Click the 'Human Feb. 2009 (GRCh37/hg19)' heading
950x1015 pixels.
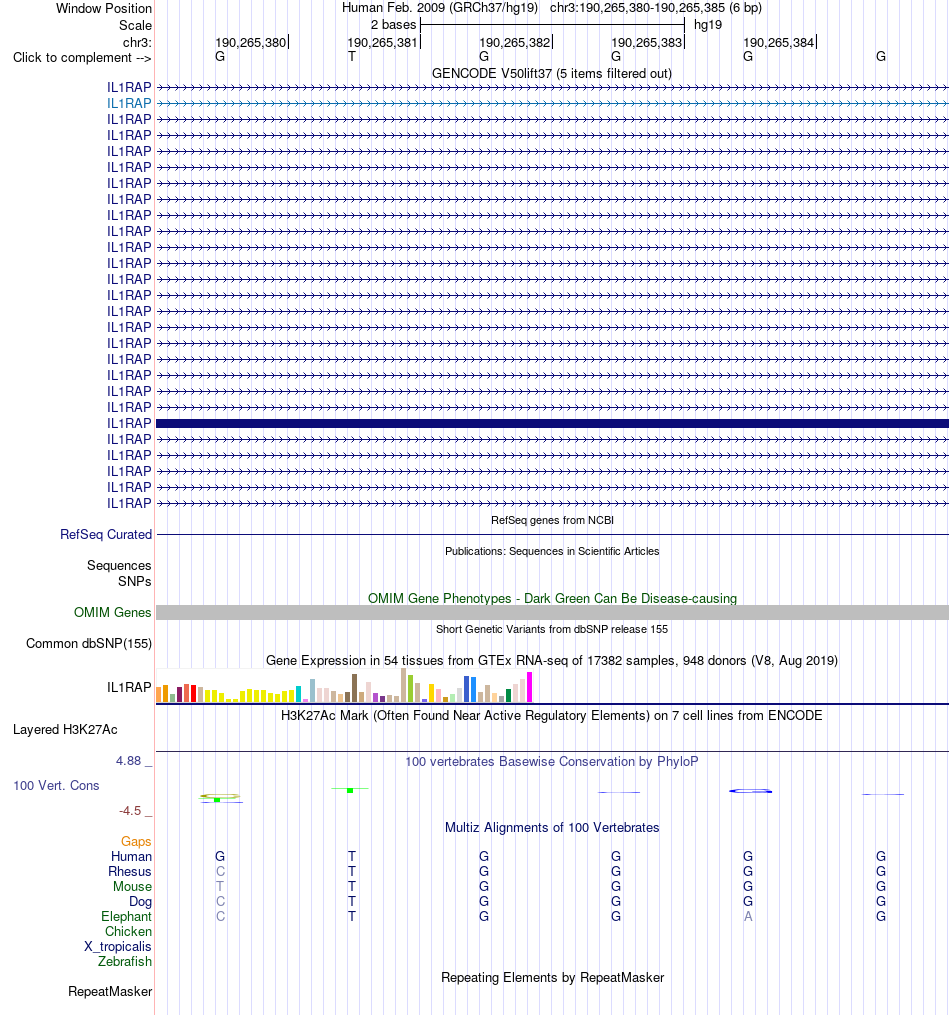440,8
